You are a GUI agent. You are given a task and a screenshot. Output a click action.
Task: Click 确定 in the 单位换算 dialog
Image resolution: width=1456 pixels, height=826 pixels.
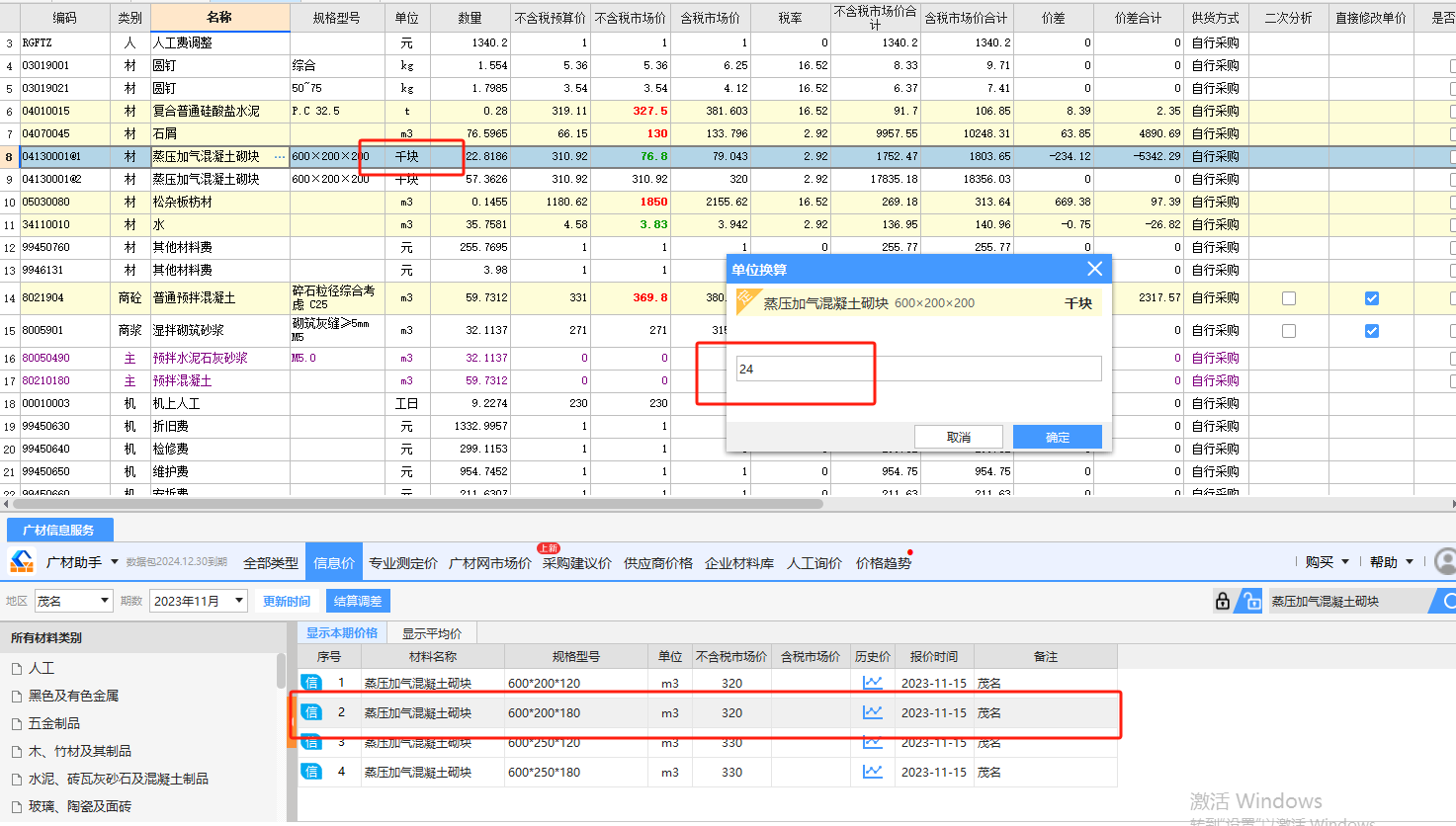point(1058,437)
